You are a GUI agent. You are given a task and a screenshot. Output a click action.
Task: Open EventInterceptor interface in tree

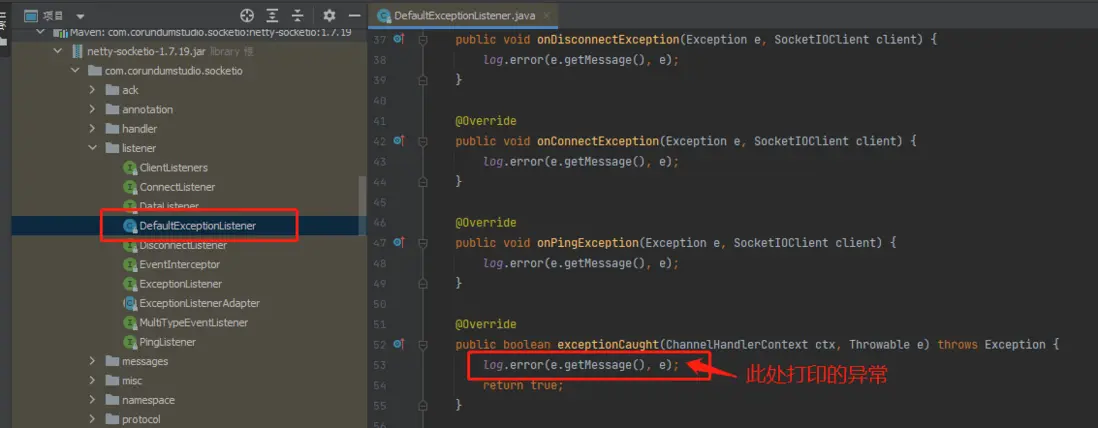(179, 264)
